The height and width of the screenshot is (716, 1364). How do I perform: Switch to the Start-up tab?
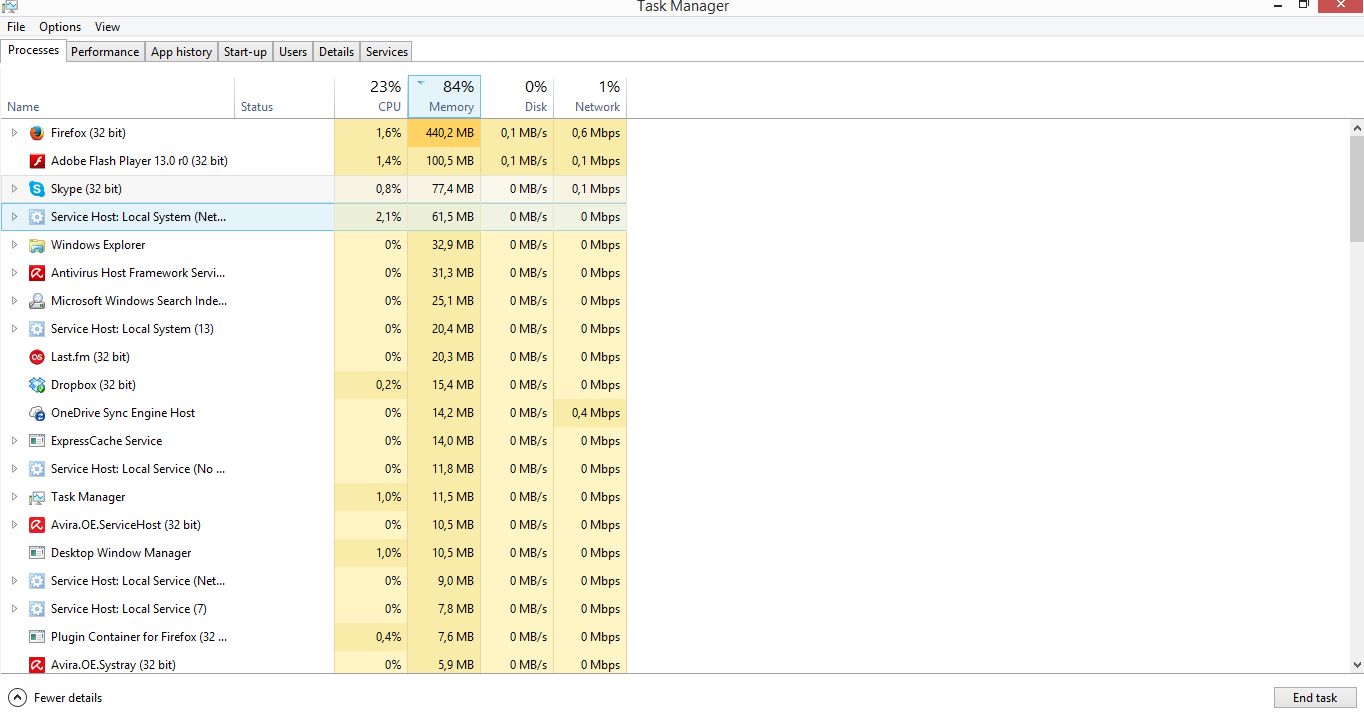click(245, 52)
